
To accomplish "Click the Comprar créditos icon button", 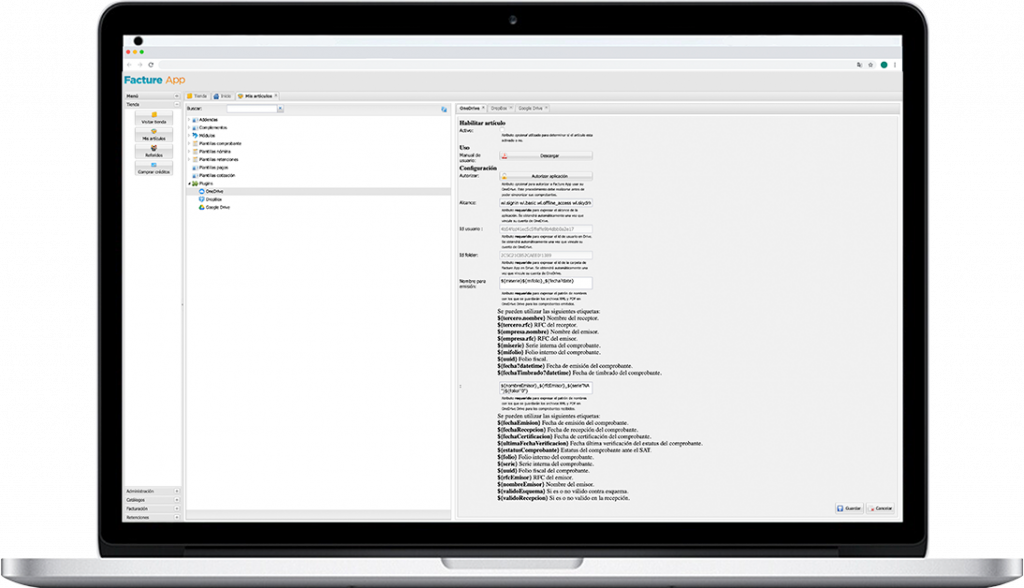I will point(153,168).
